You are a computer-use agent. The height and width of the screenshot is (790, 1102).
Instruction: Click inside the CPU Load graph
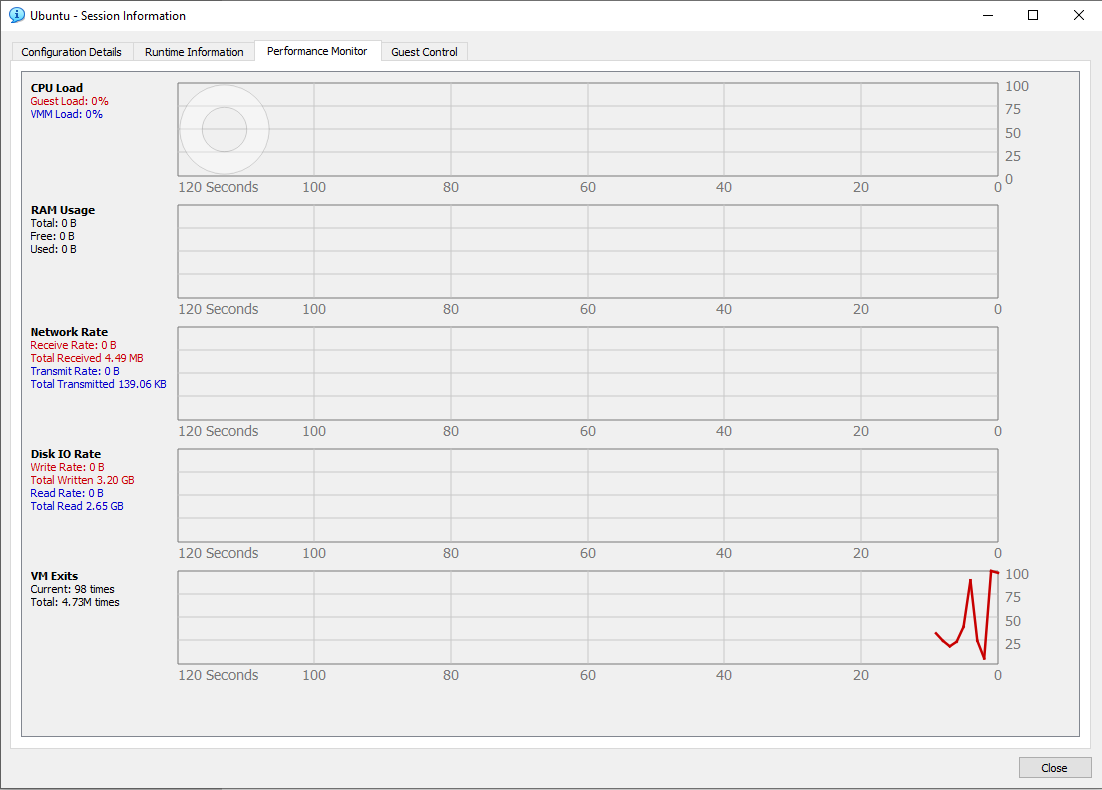tap(588, 130)
